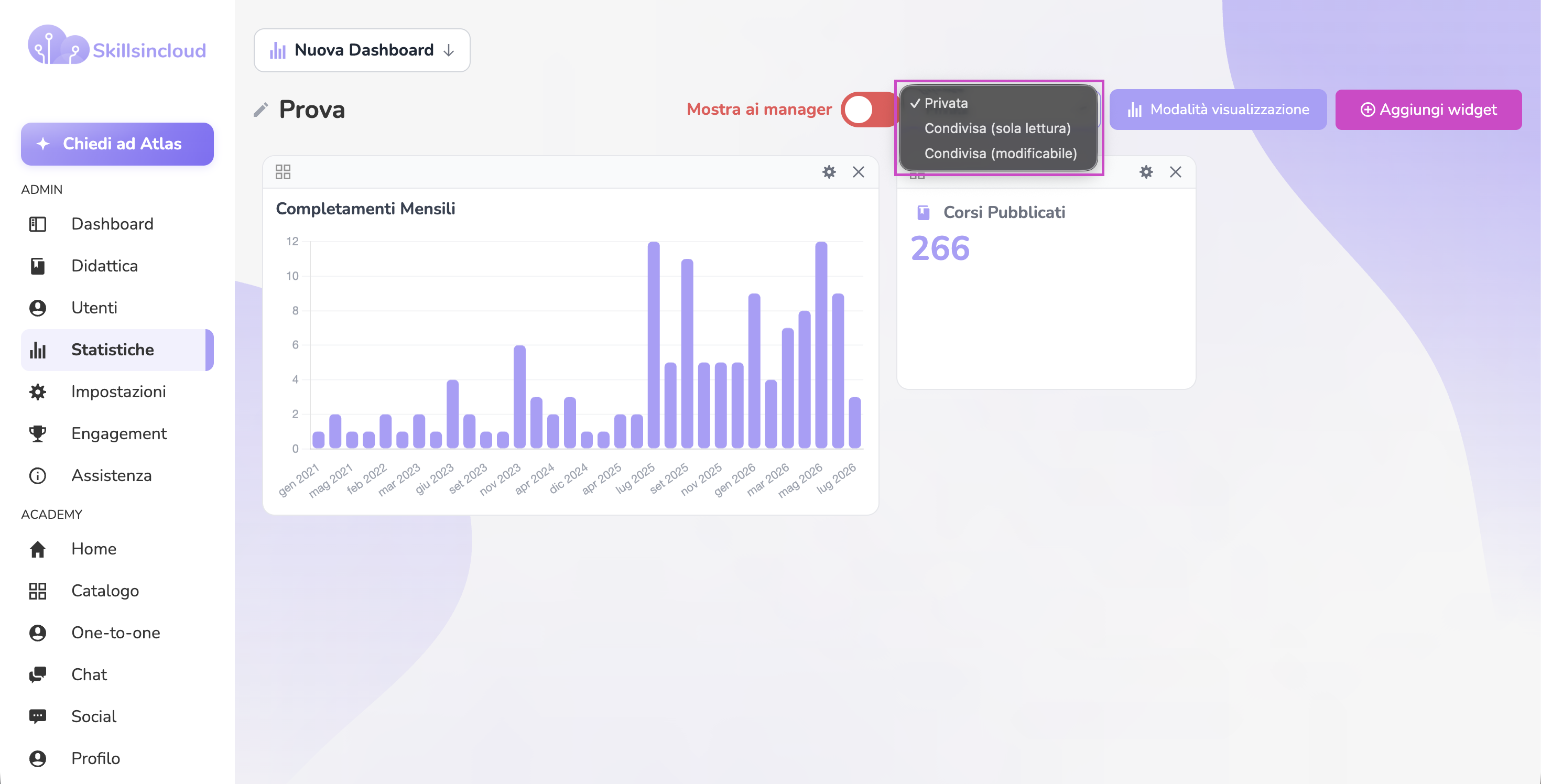The image size is (1541, 784).
Task: Choose Condivisa (sola lettura) option
Action: pos(998,128)
